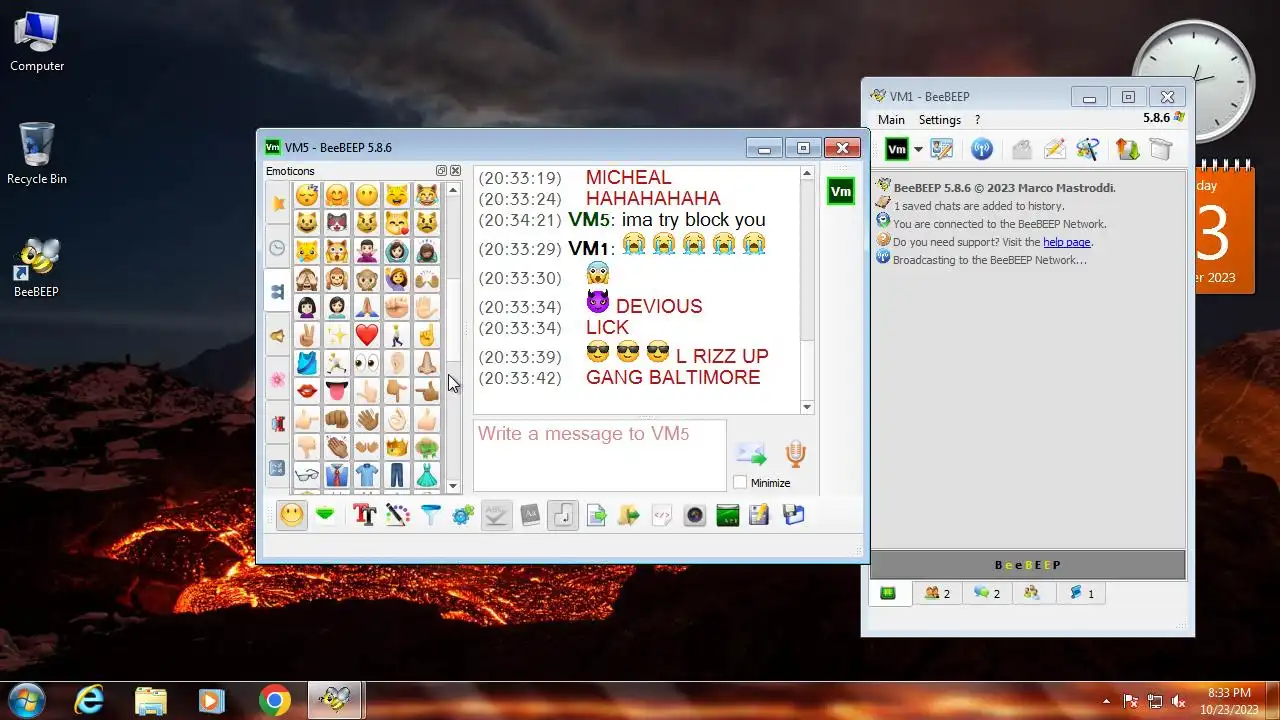Click emoticon list scroll down arrow
This screenshot has width=1280, height=720.
pos(453,486)
